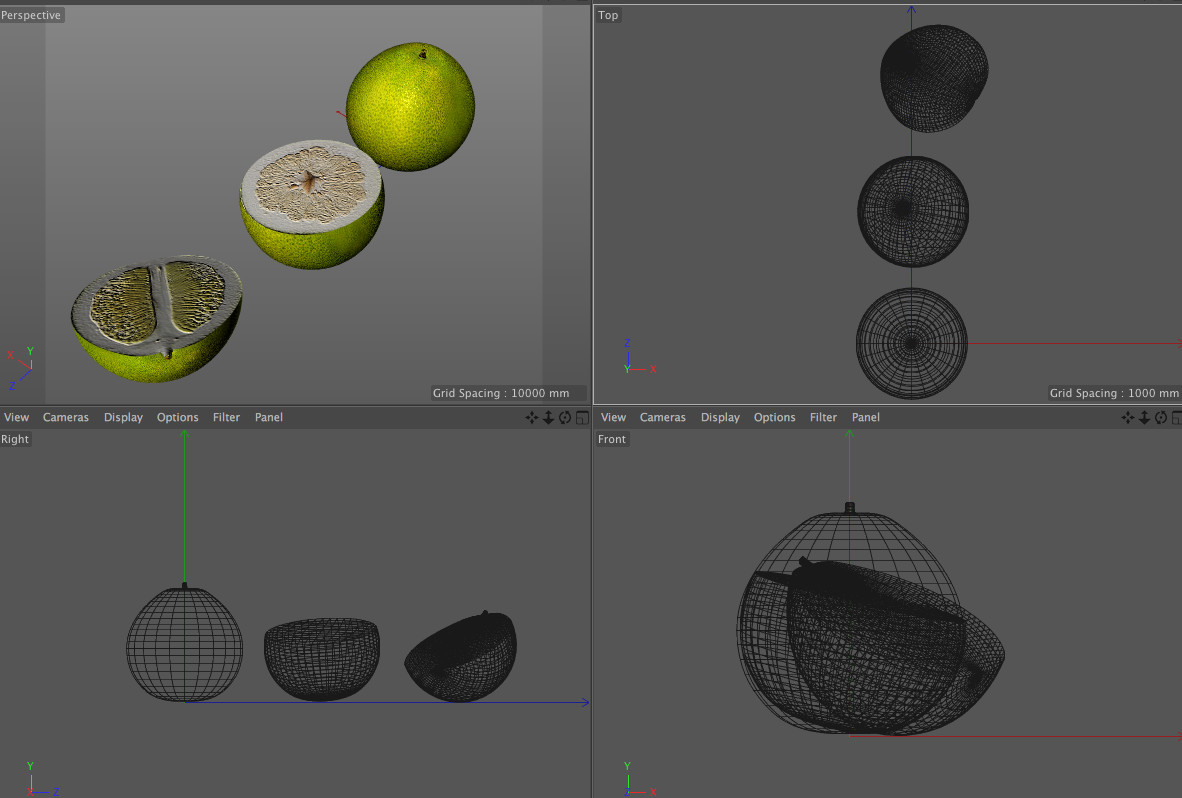1182x798 pixels.
Task: Open the Cameras menu of the Right viewport
Action: (66, 417)
